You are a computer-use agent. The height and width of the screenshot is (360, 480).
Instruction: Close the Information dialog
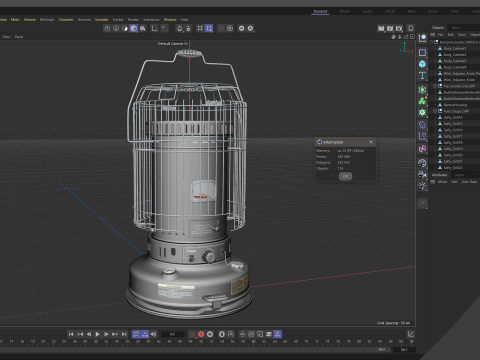pos(371,142)
